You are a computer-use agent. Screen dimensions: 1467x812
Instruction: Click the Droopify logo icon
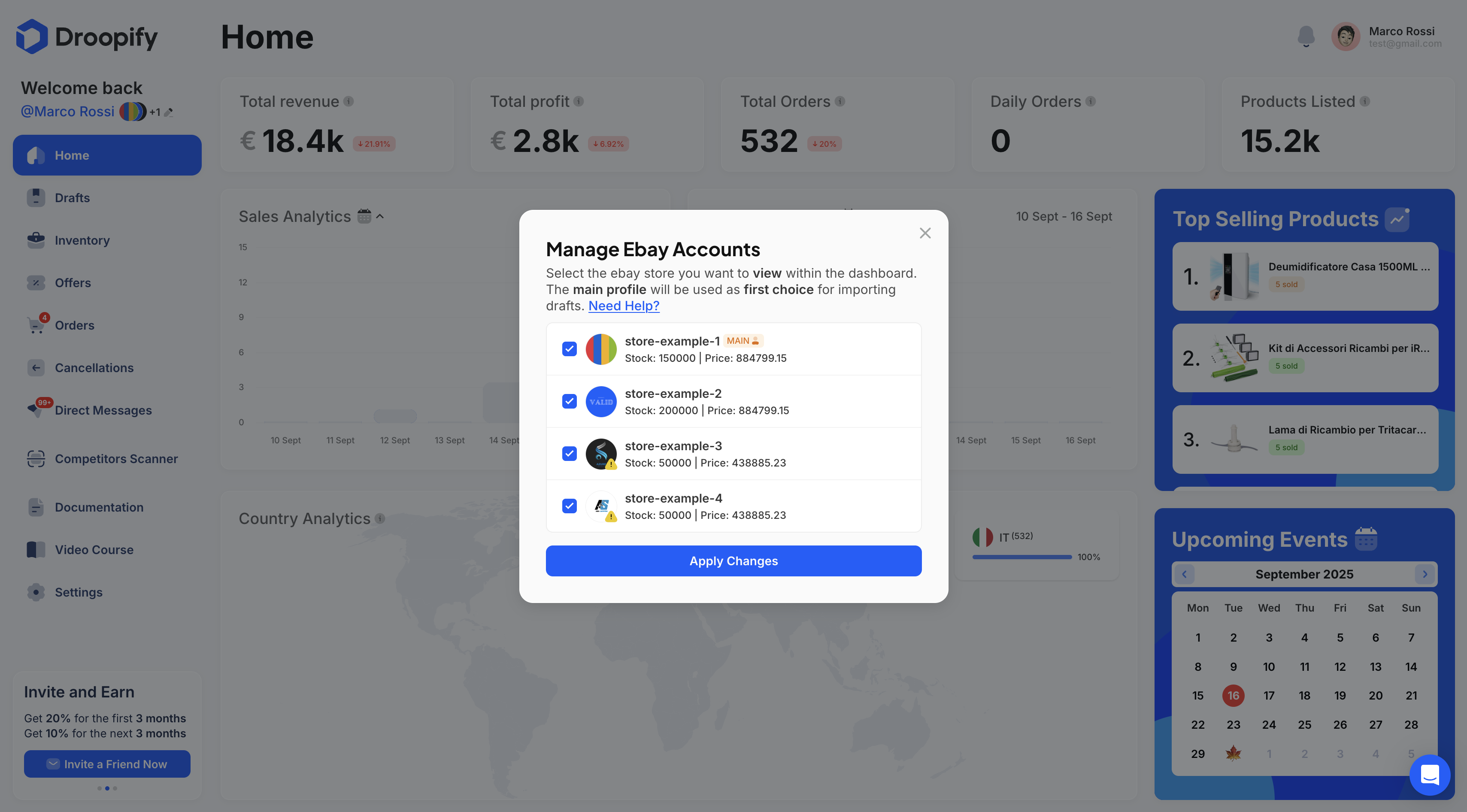32,37
